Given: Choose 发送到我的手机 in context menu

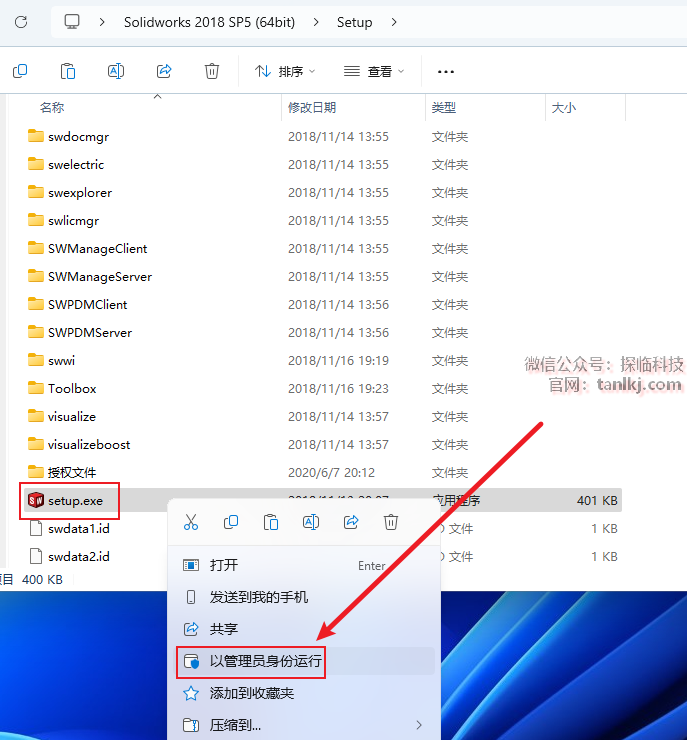Looking at the screenshot, I should pos(305,597).
